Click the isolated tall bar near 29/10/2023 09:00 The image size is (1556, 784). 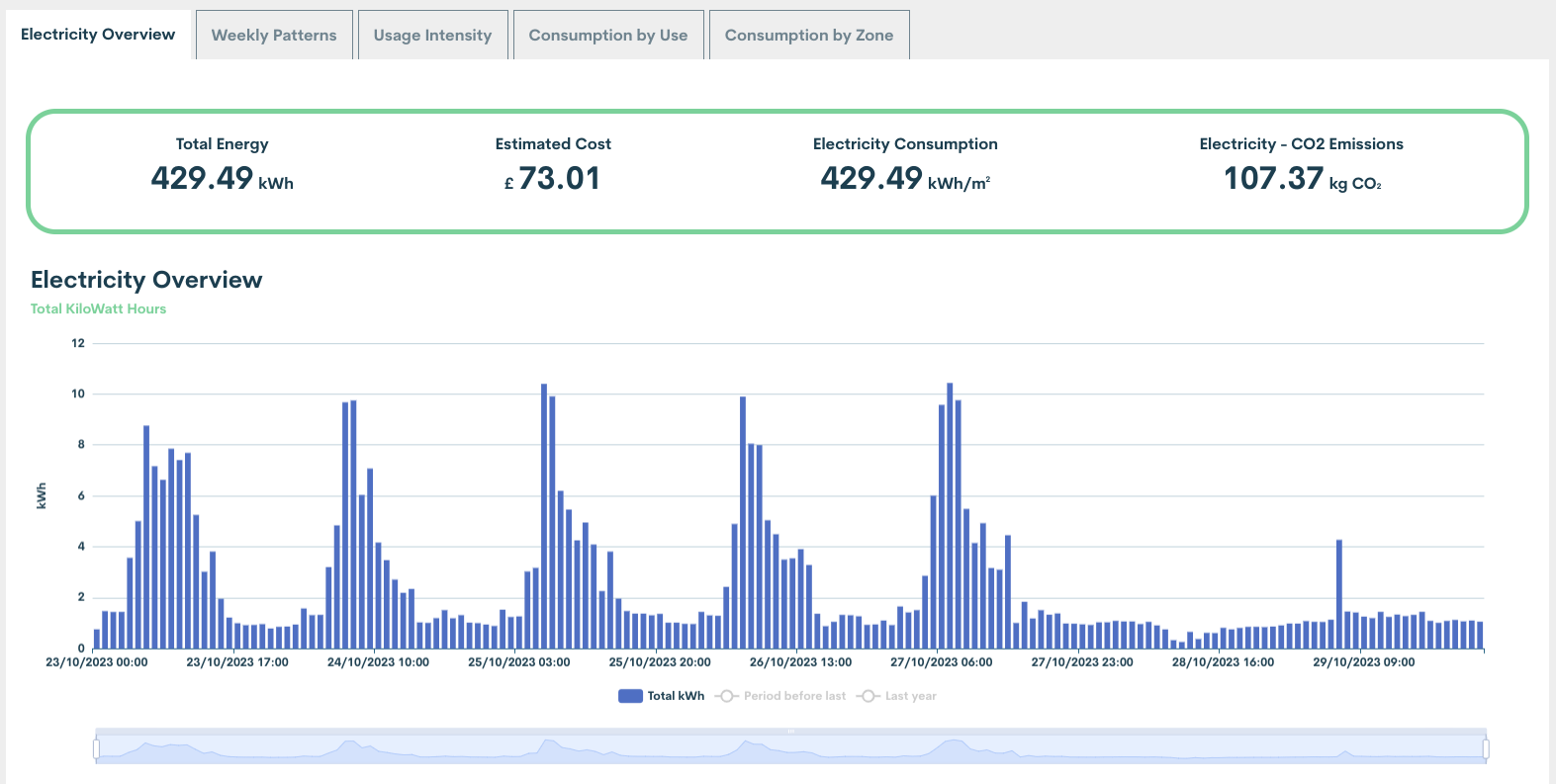1339,593
